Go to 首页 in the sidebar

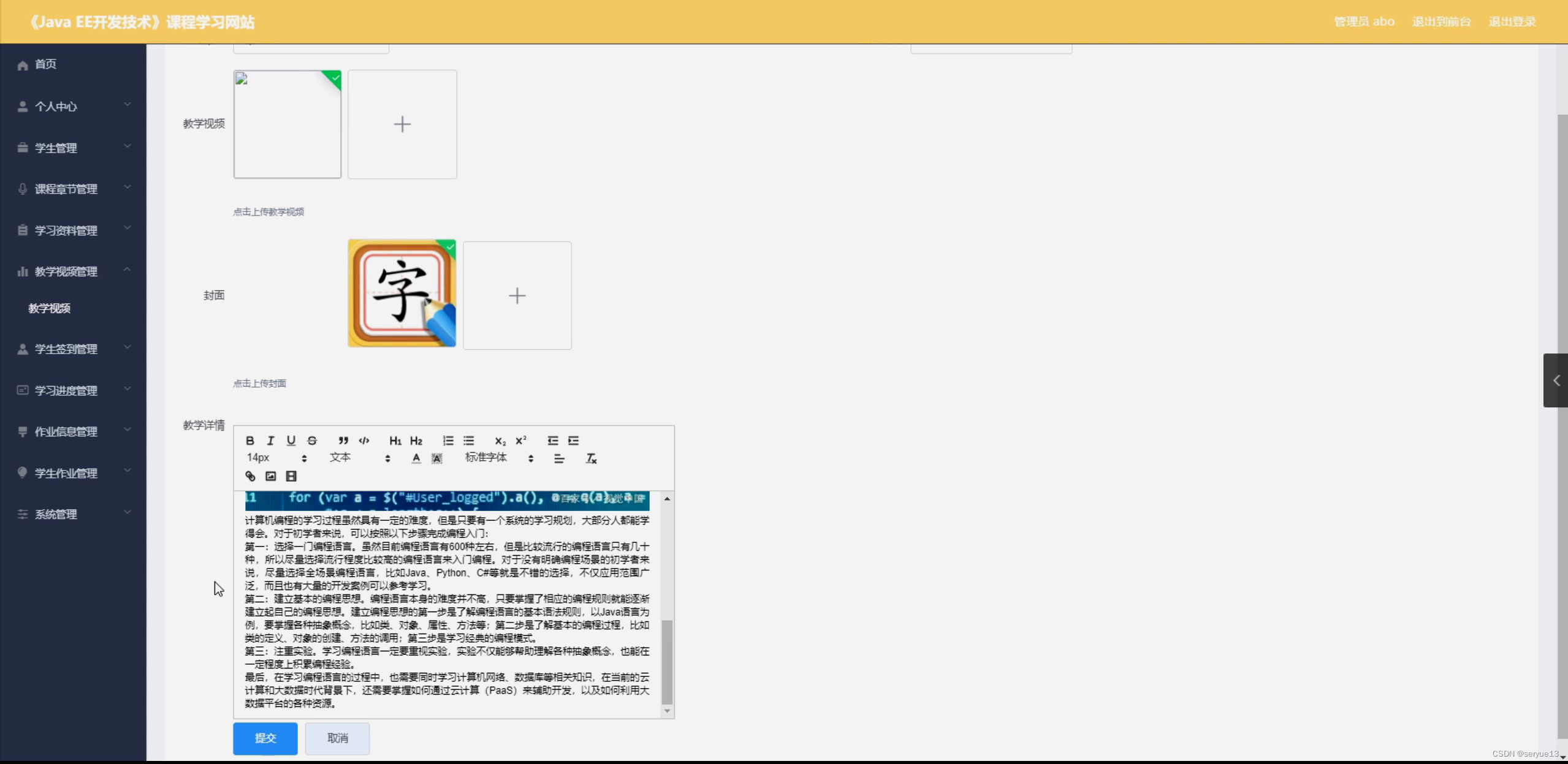(x=45, y=64)
